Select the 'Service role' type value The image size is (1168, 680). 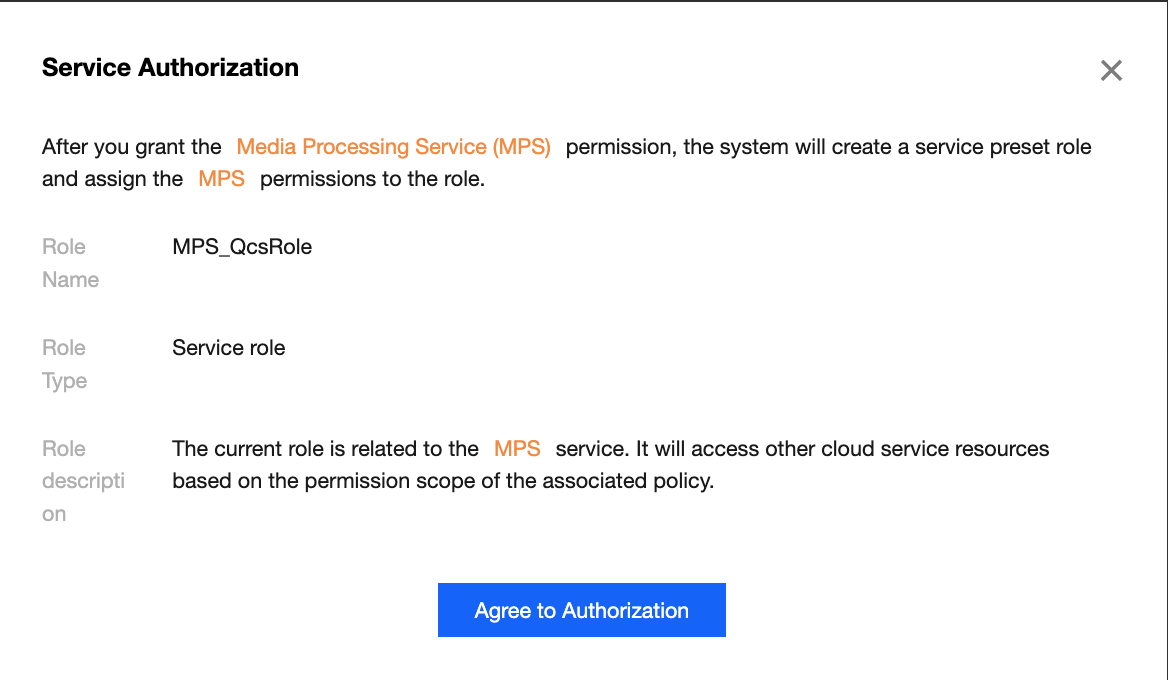pyautogui.click(x=228, y=348)
